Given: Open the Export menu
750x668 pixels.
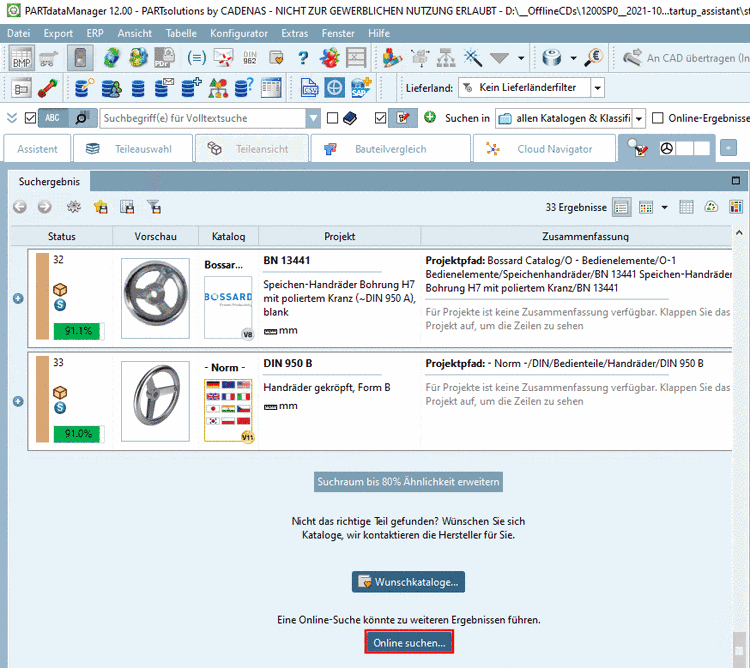Looking at the screenshot, I should click(58, 33).
